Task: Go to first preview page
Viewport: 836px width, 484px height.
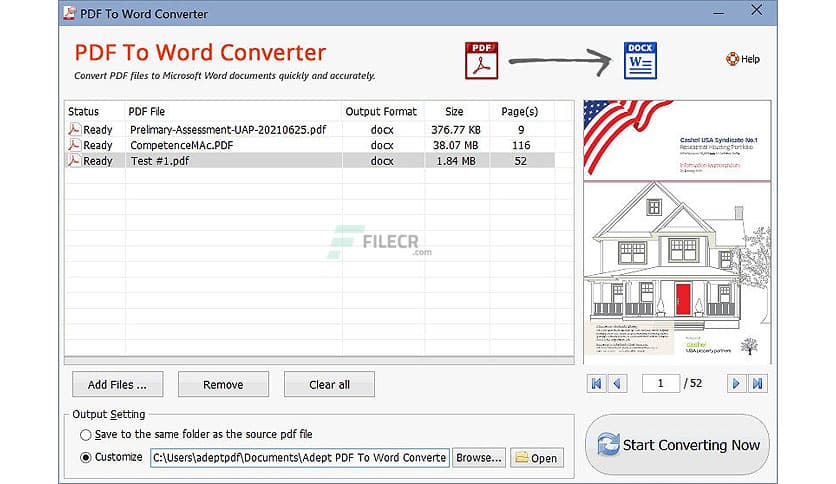Action: [596, 383]
